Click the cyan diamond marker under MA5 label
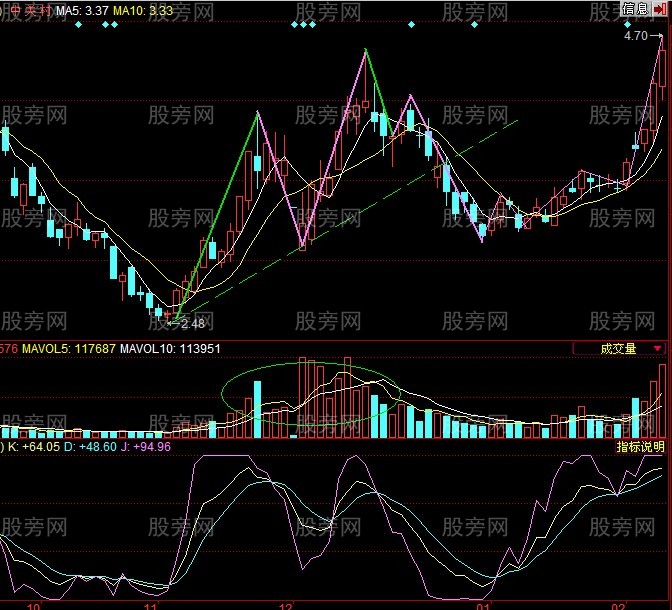The image size is (672, 610). 78,25
